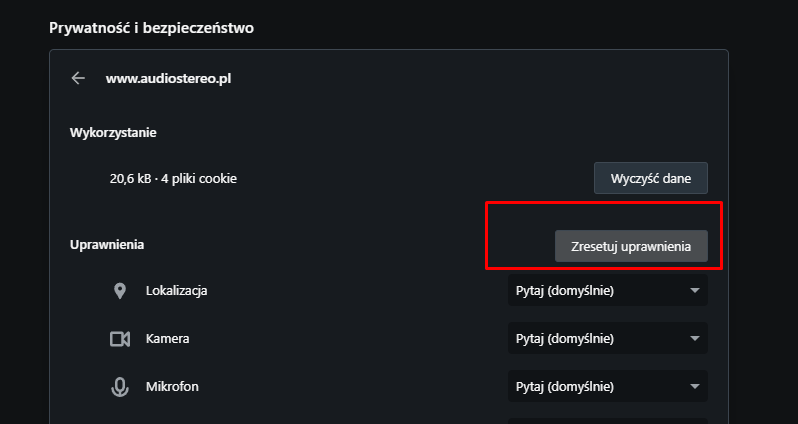
Task: Click the Lokalizacja permission label
Action: tap(177, 291)
